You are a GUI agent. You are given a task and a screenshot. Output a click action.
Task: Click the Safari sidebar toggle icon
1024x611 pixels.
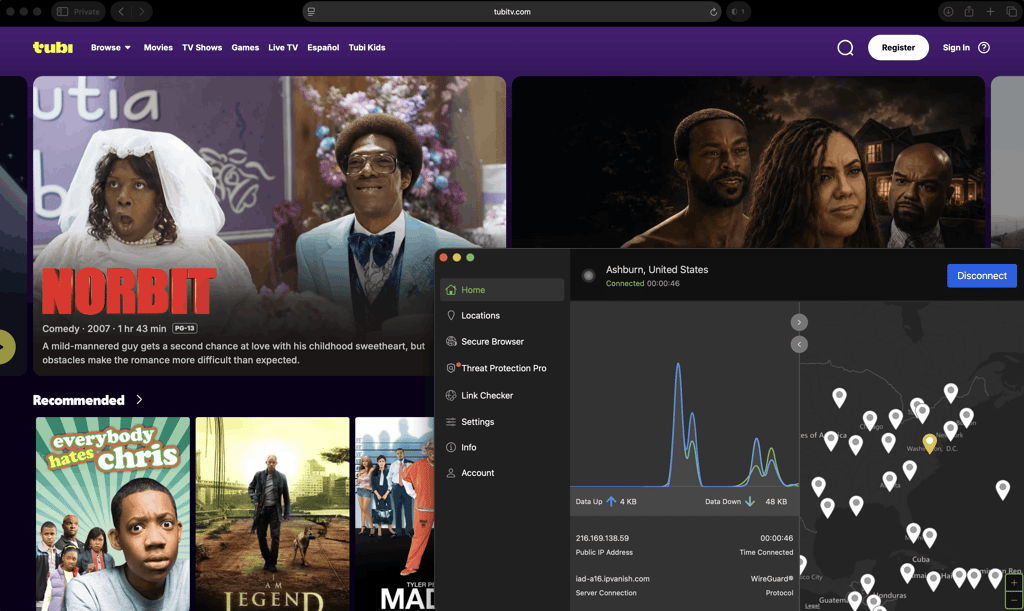pos(63,12)
